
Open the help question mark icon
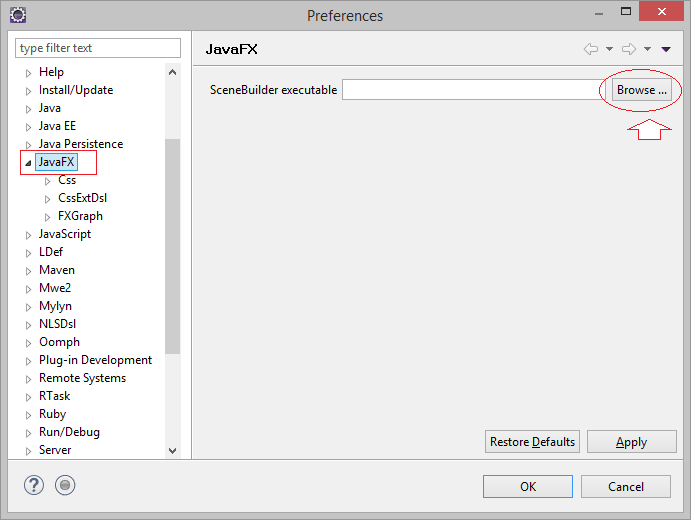[34, 486]
